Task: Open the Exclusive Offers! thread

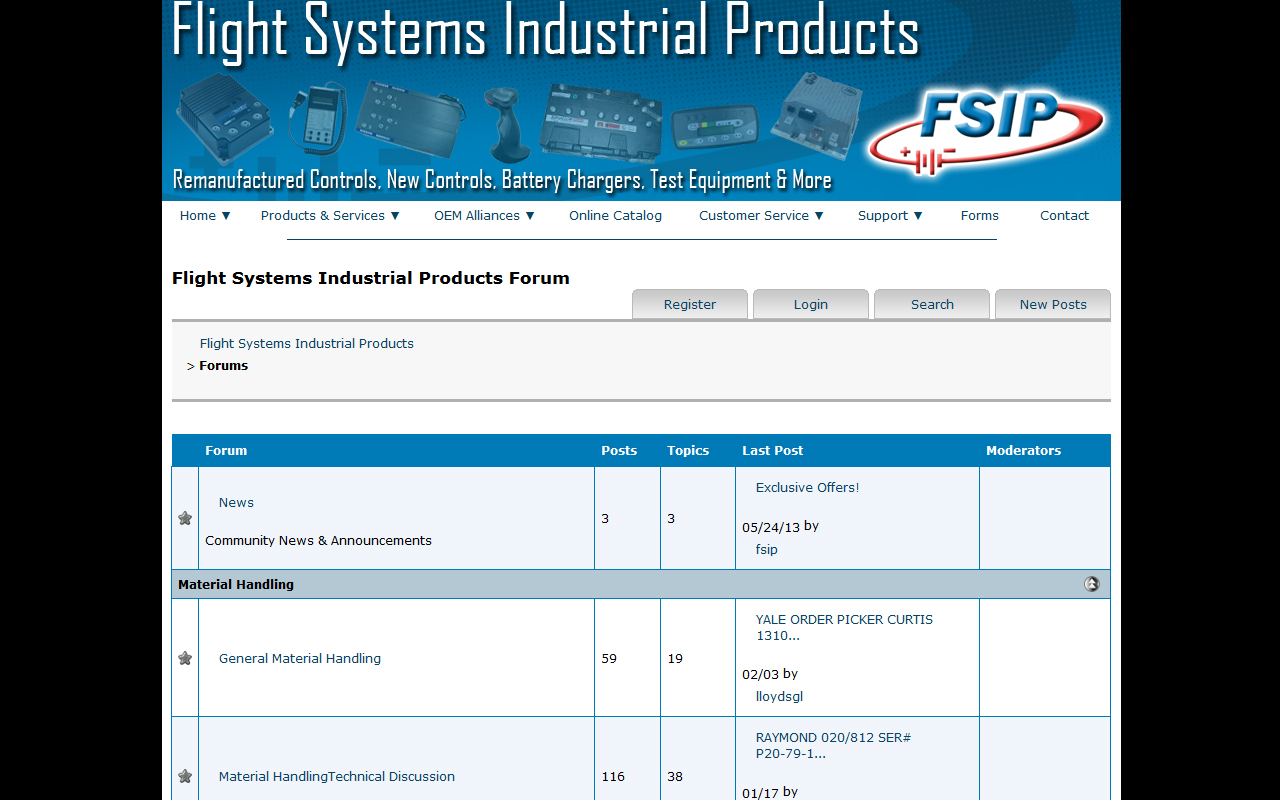Action: point(807,487)
